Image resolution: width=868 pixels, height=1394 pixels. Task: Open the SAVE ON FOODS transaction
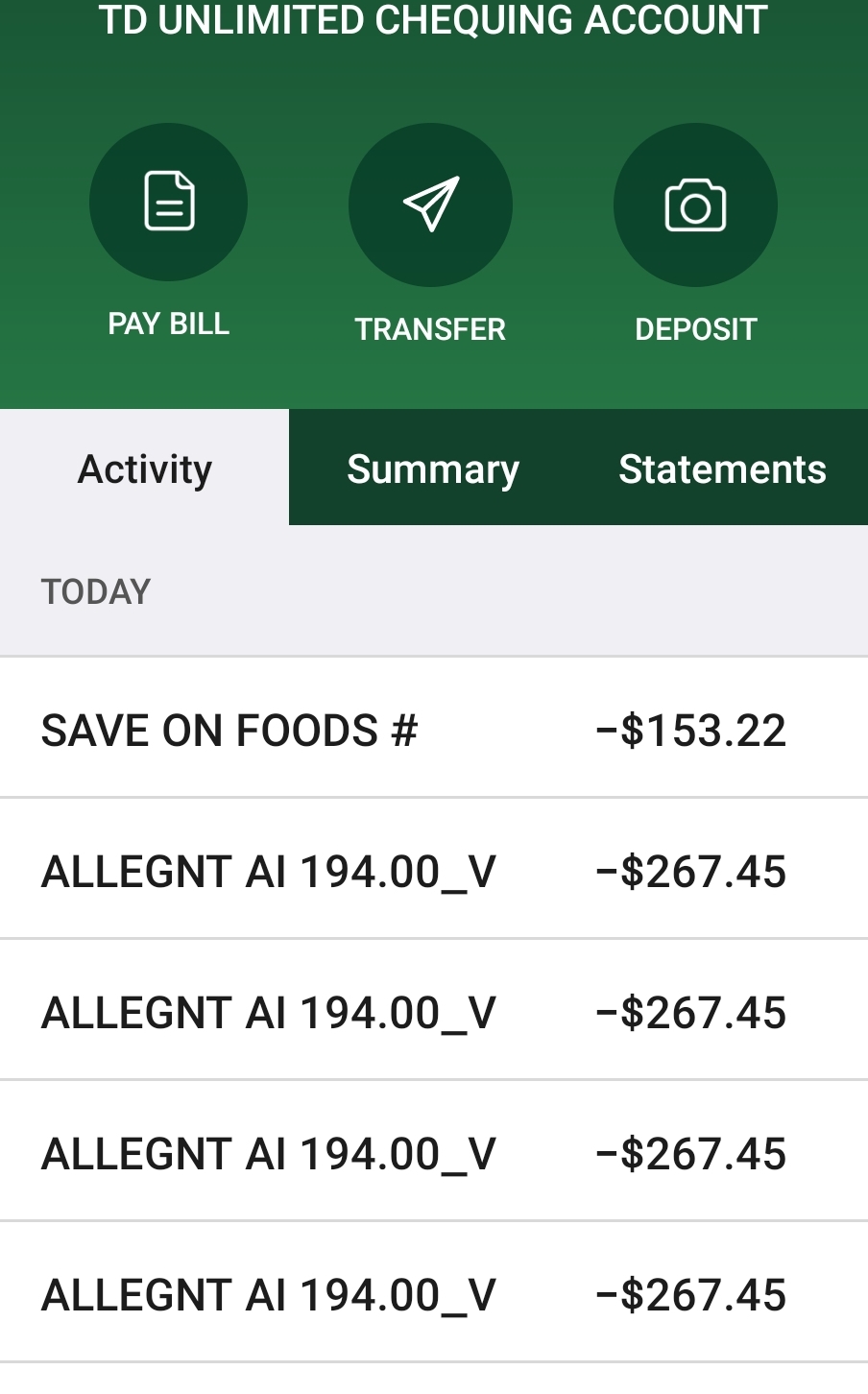(229, 731)
